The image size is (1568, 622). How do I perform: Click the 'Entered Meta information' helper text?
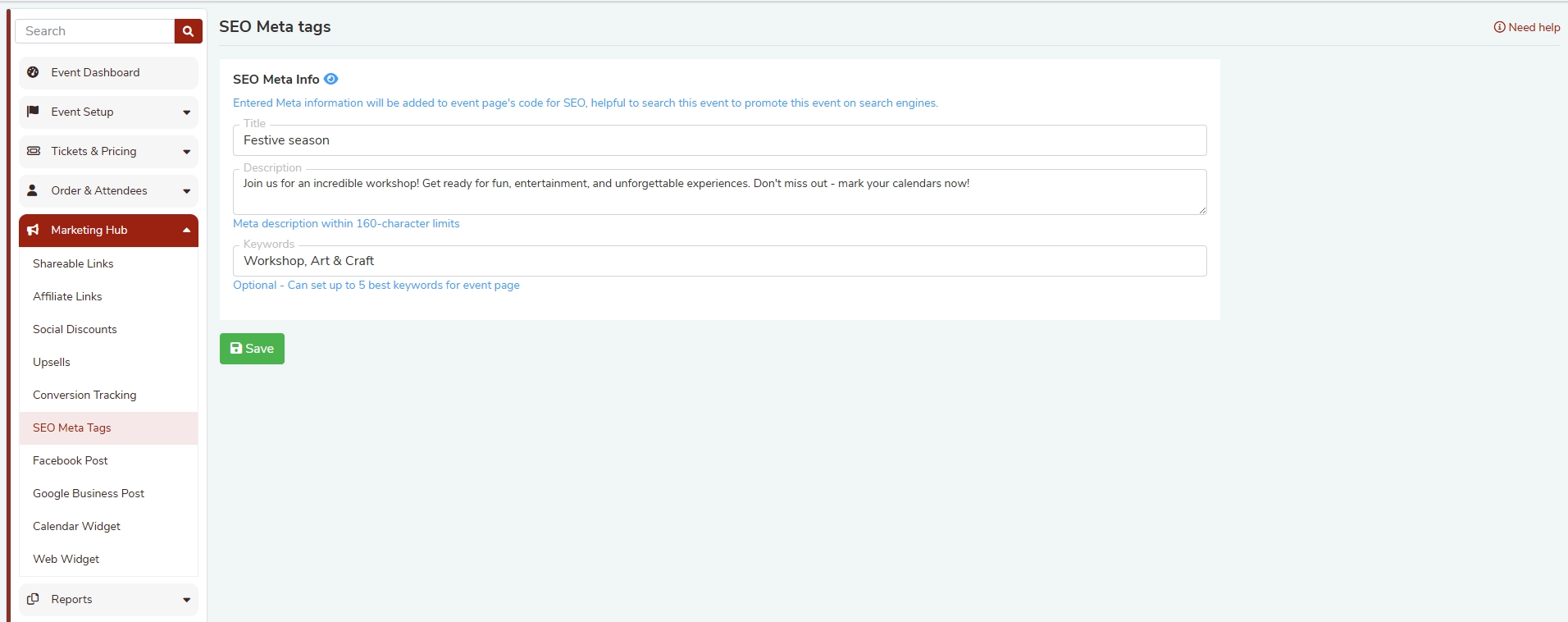tap(586, 103)
